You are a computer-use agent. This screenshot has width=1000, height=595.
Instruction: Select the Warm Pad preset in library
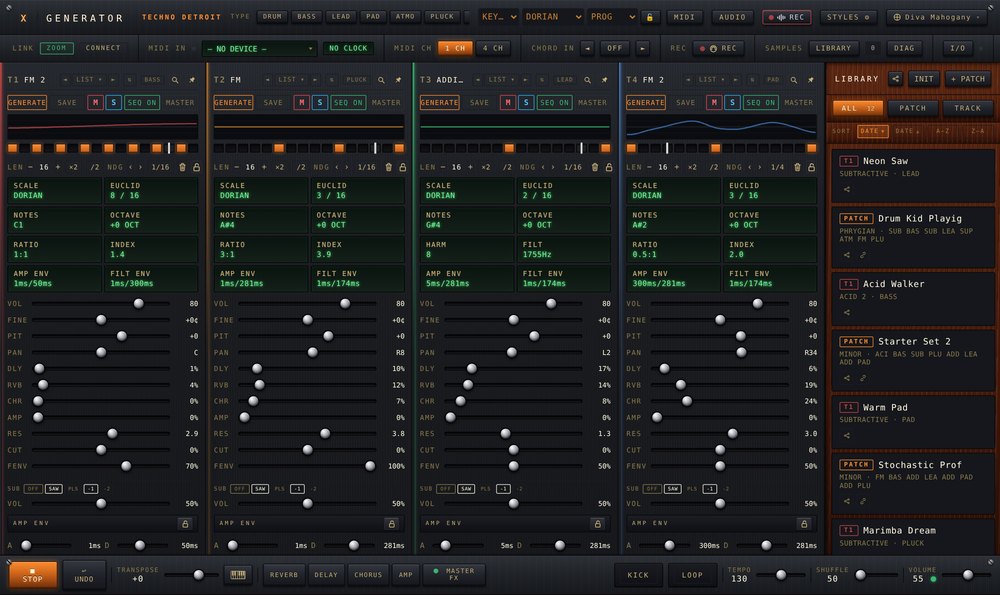[x=913, y=420]
